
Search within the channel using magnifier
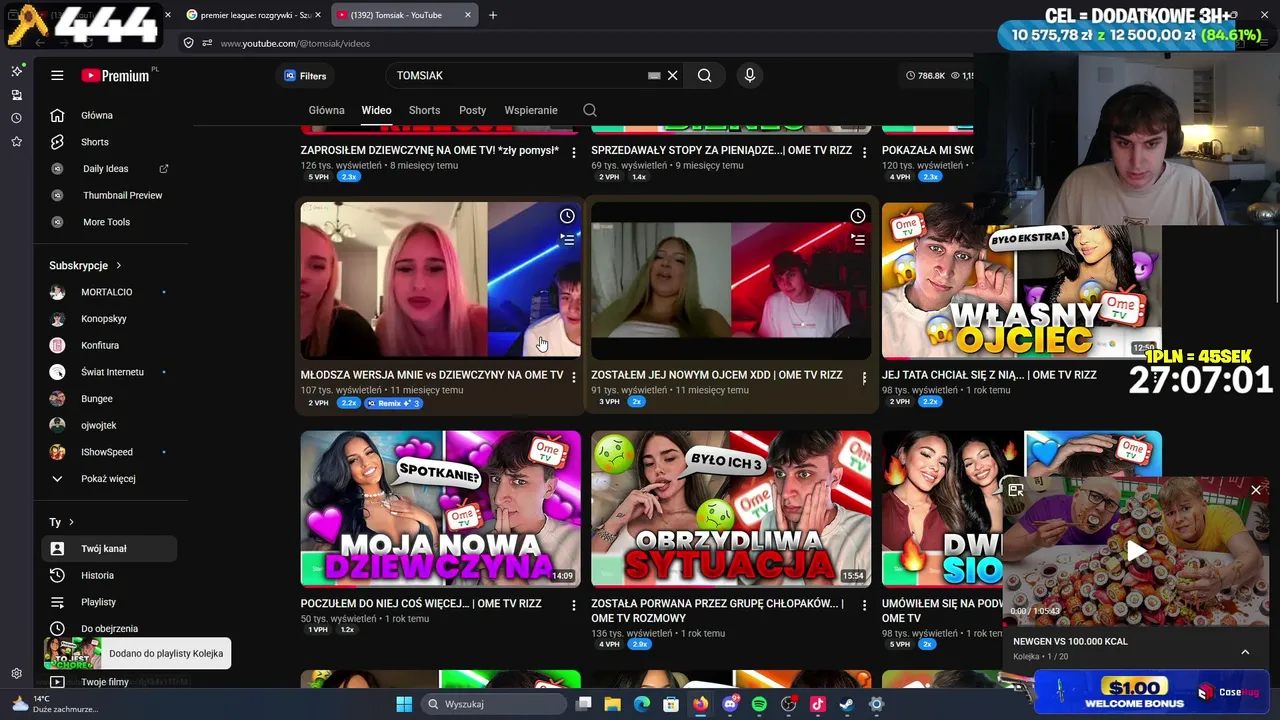tap(590, 110)
